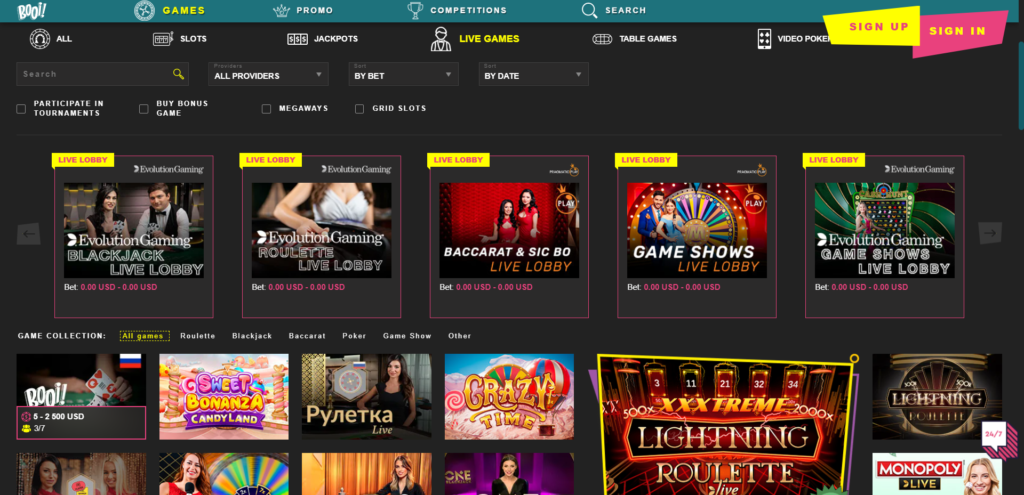
Task: Open the By Date sort dropdown
Action: (x=534, y=74)
